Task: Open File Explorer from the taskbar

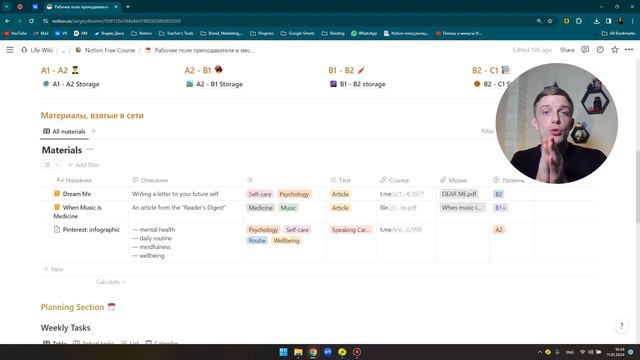Action: click(x=298, y=352)
